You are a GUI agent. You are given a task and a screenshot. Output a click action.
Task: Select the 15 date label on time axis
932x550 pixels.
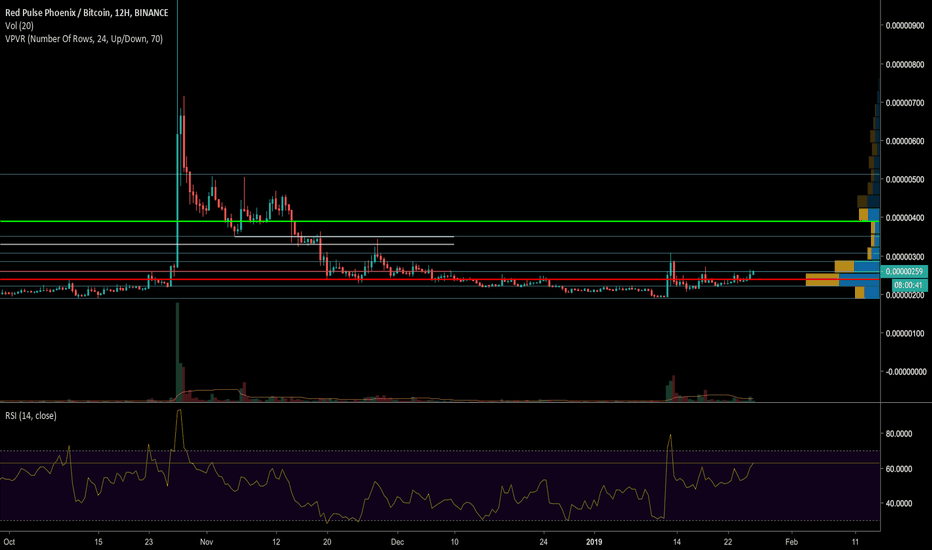click(99, 542)
